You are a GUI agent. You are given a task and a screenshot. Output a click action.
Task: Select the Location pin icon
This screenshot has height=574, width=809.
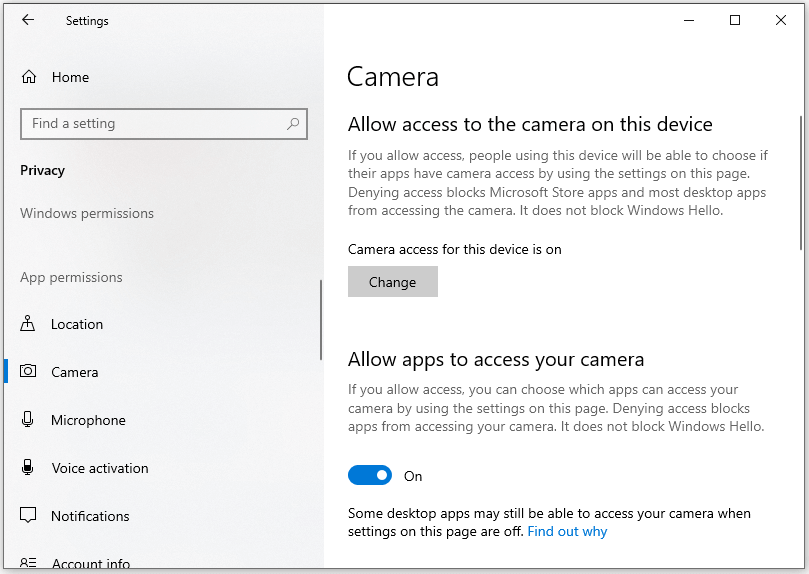click(x=27, y=324)
